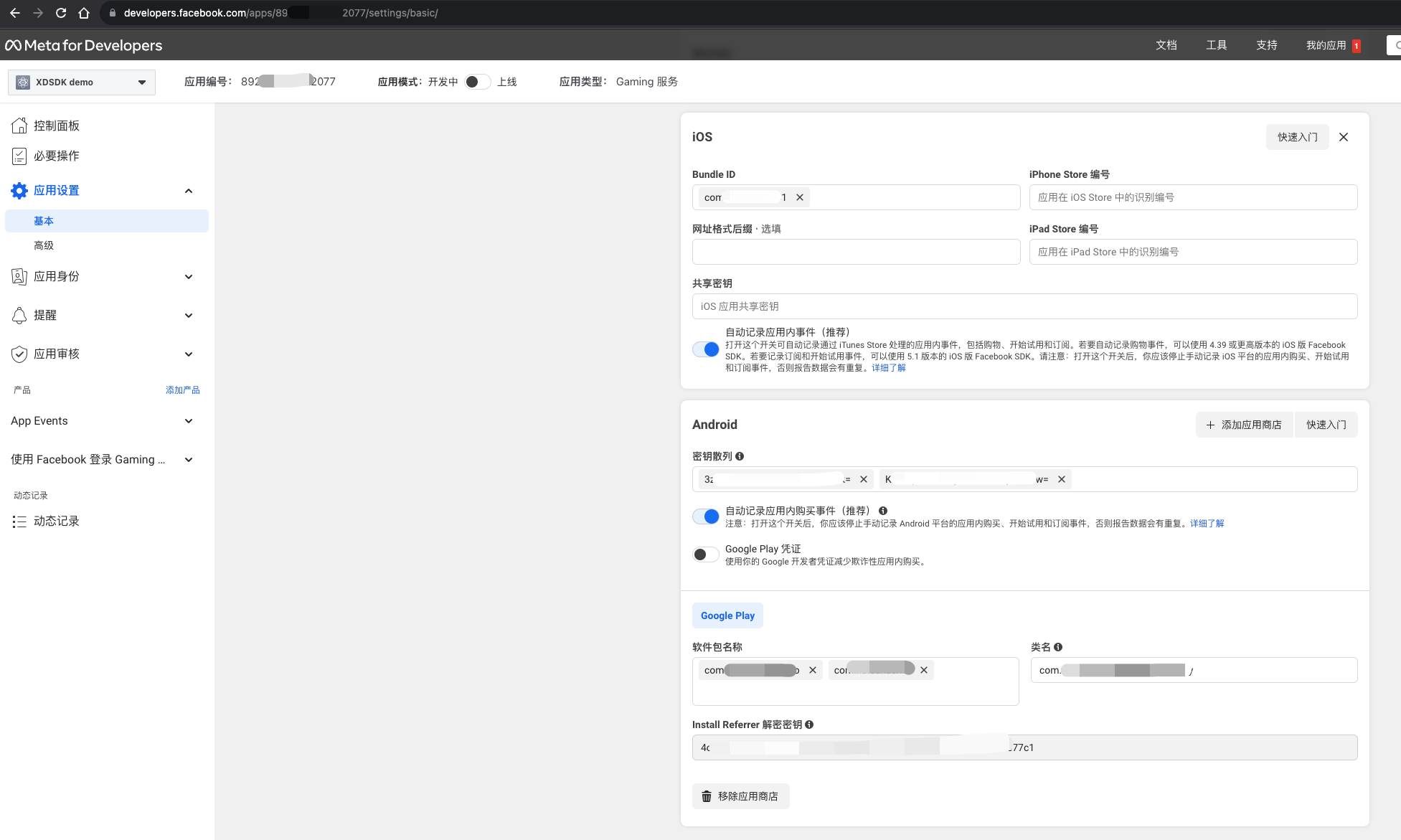The width and height of the screenshot is (1401, 840).
Task: Click the 动态记录 list icon
Action: point(19,522)
